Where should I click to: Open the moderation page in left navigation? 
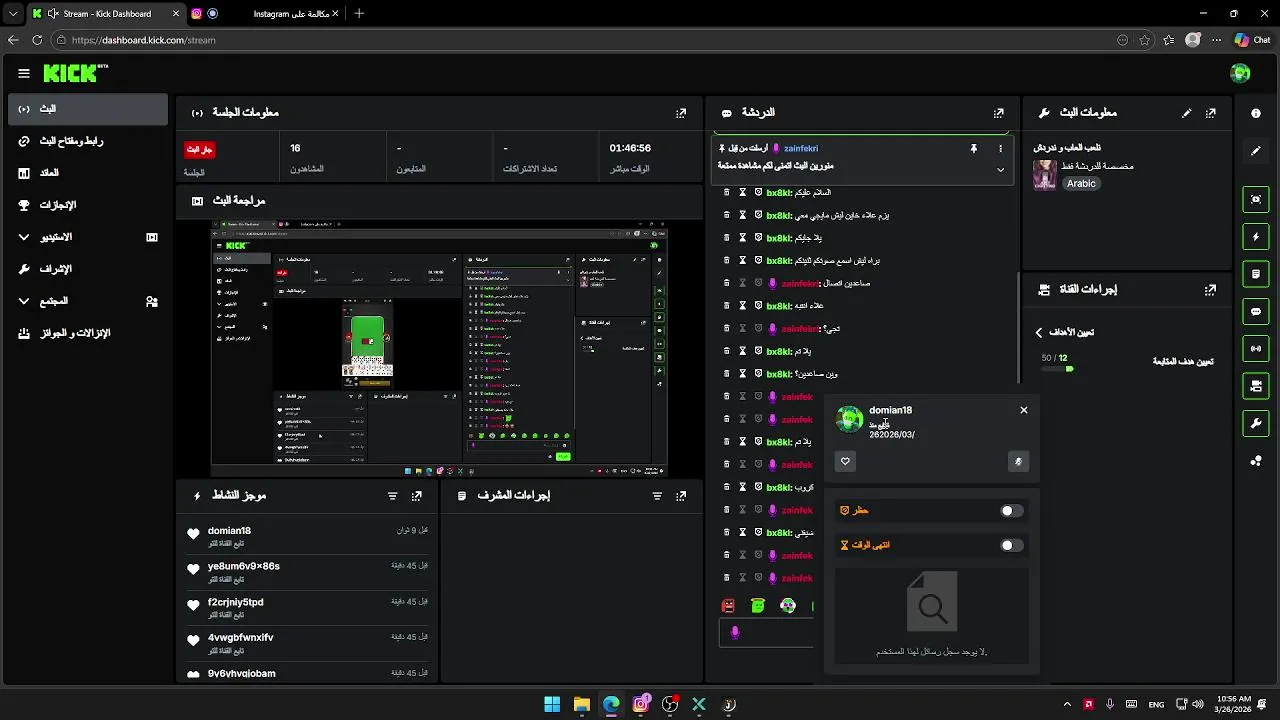[88, 269]
